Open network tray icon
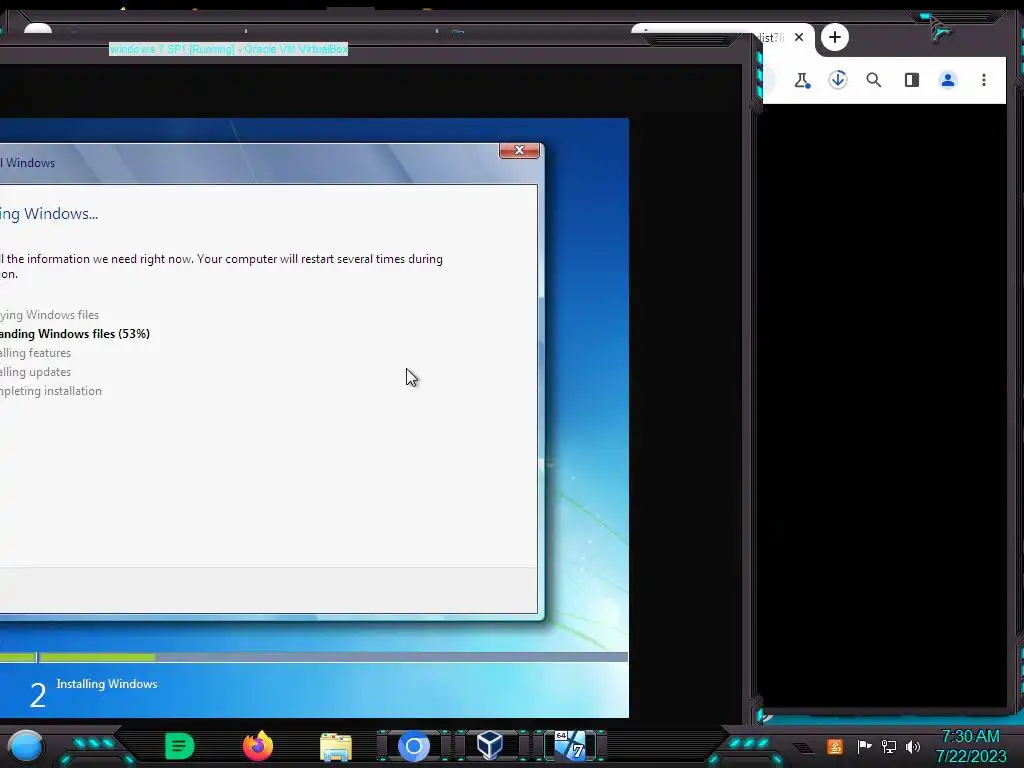Image resolution: width=1024 pixels, height=768 pixels. click(x=889, y=746)
